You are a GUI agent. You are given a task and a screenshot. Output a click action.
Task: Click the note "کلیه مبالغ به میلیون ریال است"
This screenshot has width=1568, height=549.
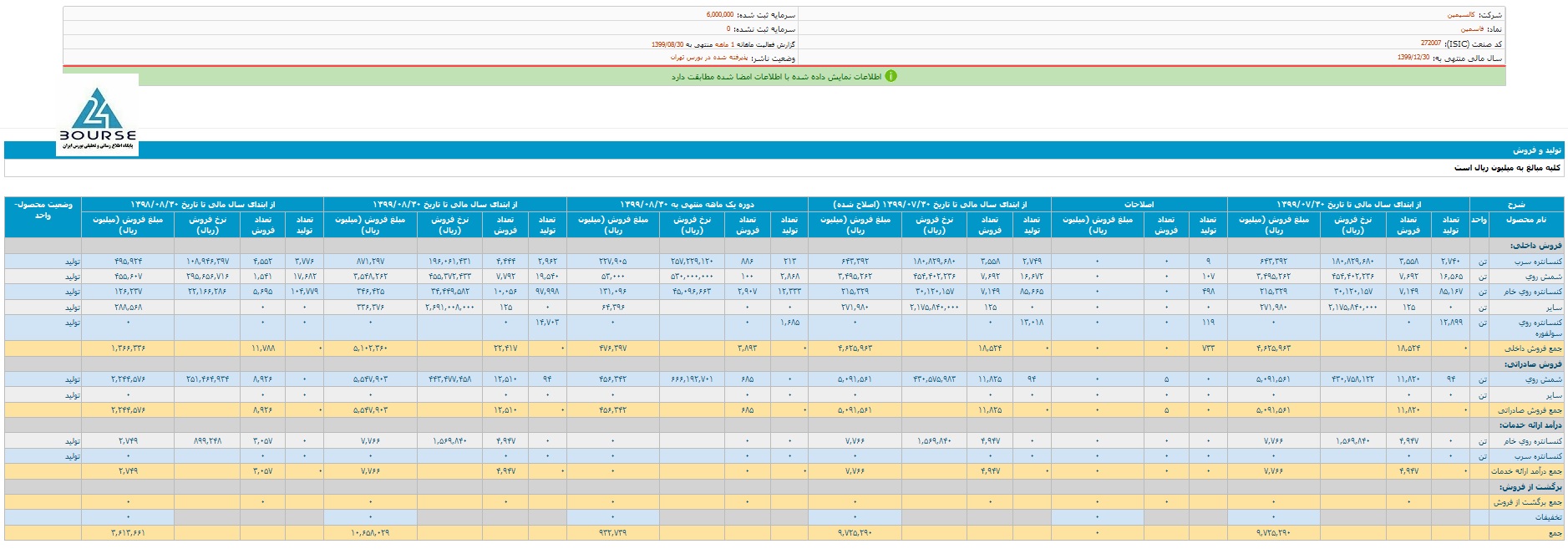[1507, 168]
